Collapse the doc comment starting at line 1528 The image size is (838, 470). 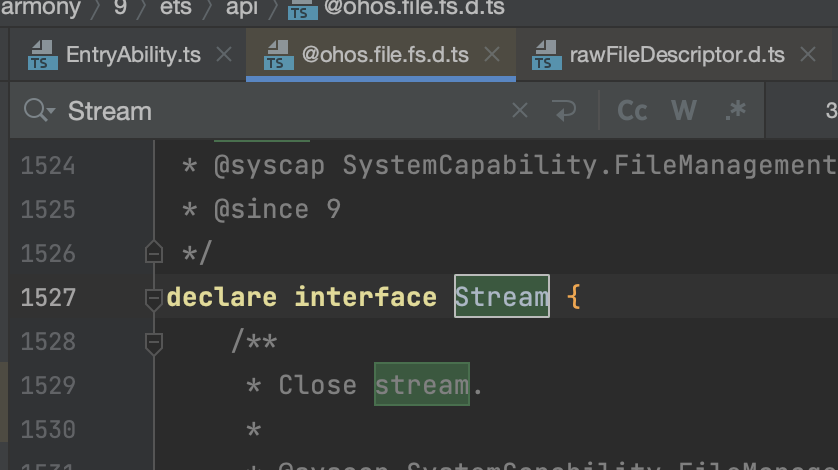click(154, 342)
